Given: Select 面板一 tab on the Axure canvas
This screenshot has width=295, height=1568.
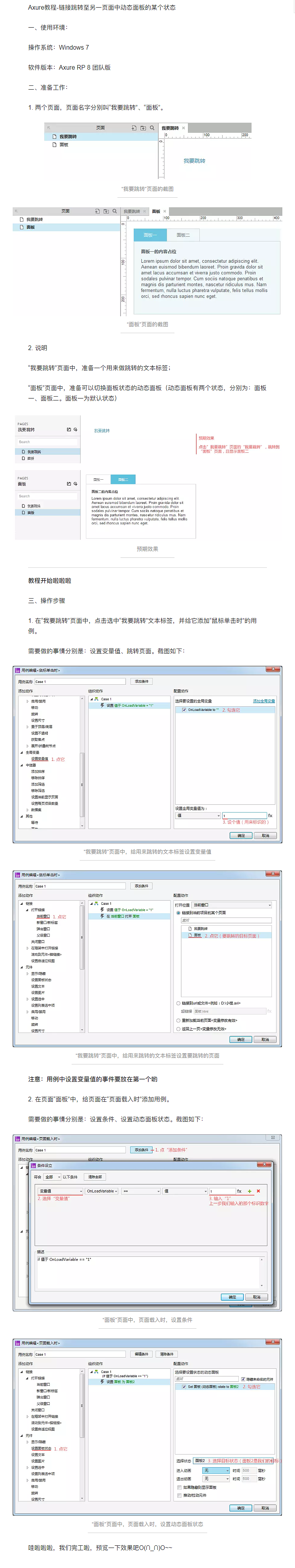Looking at the screenshot, I should point(150,235).
